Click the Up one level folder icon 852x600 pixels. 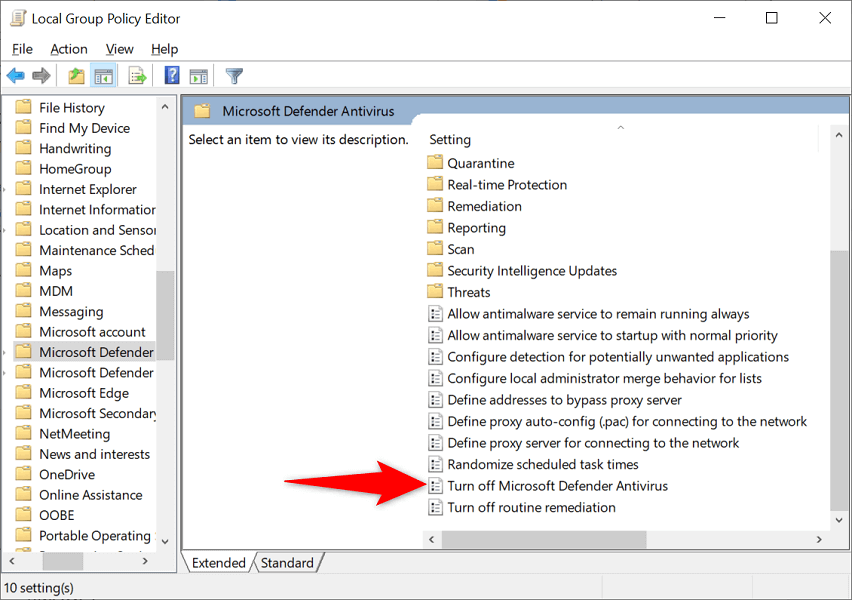pyautogui.click(x=76, y=76)
